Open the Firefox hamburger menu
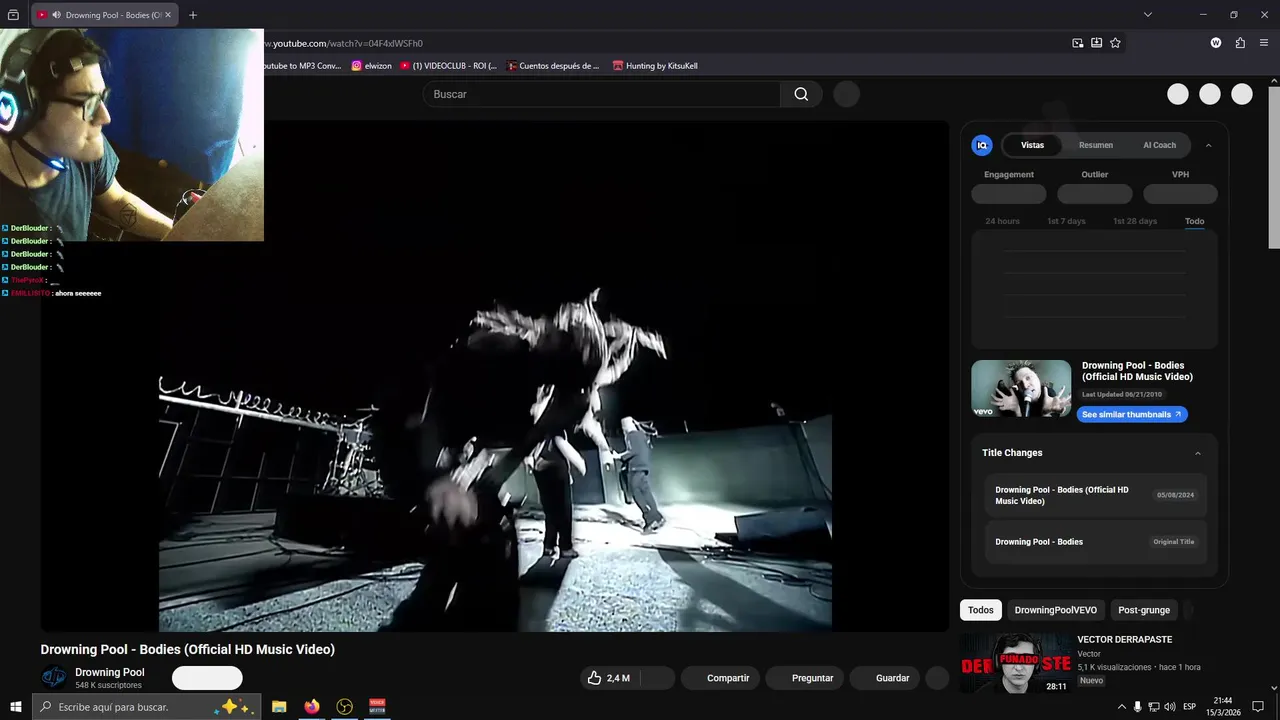Image resolution: width=1280 pixels, height=720 pixels. [1264, 43]
